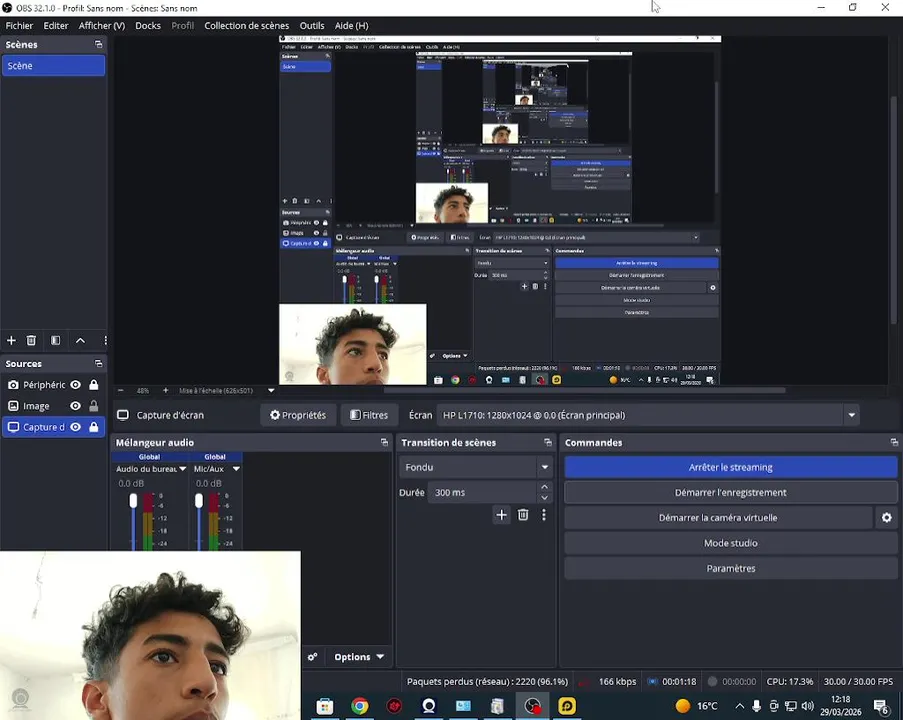The height and width of the screenshot is (720, 903).
Task: Zoom in preview with plus button
Action: (165, 391)
